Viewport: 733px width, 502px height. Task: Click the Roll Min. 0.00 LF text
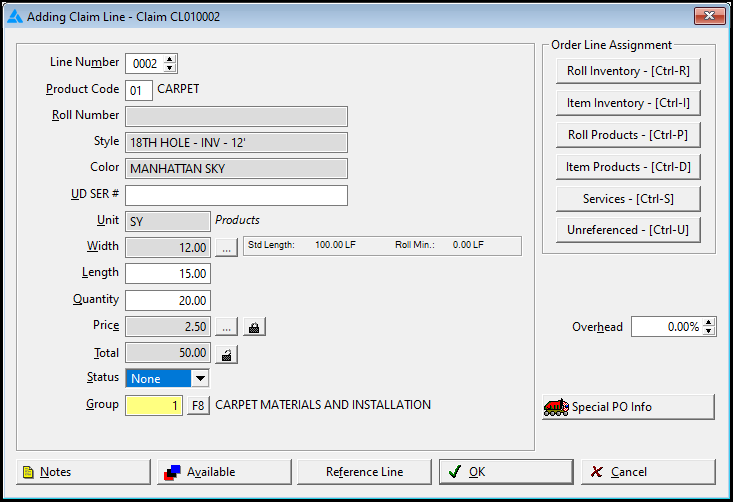click(439, 245)
